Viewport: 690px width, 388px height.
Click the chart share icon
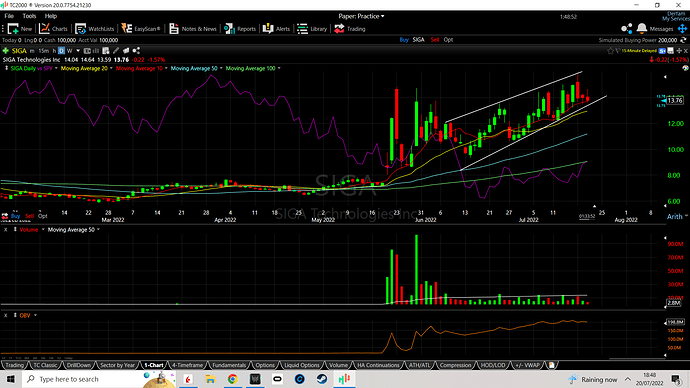[136, 51]
